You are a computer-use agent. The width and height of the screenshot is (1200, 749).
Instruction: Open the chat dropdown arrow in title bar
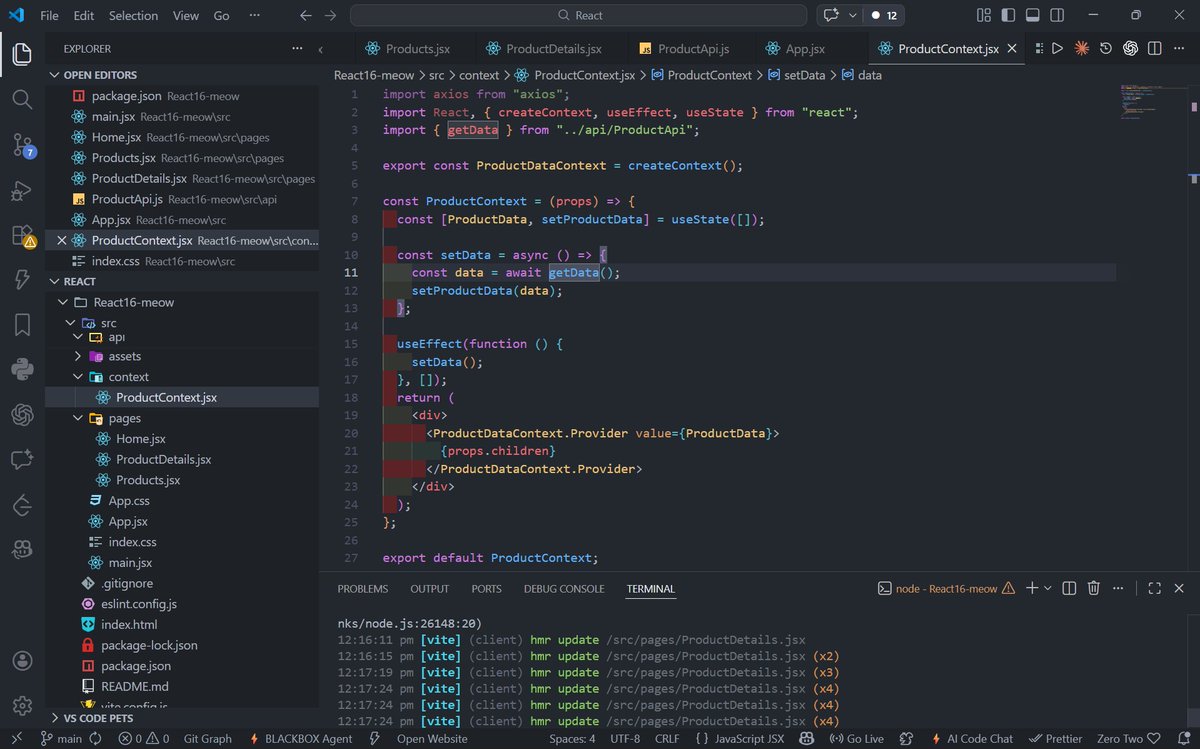pyautogui.click(x=852, y=15)
